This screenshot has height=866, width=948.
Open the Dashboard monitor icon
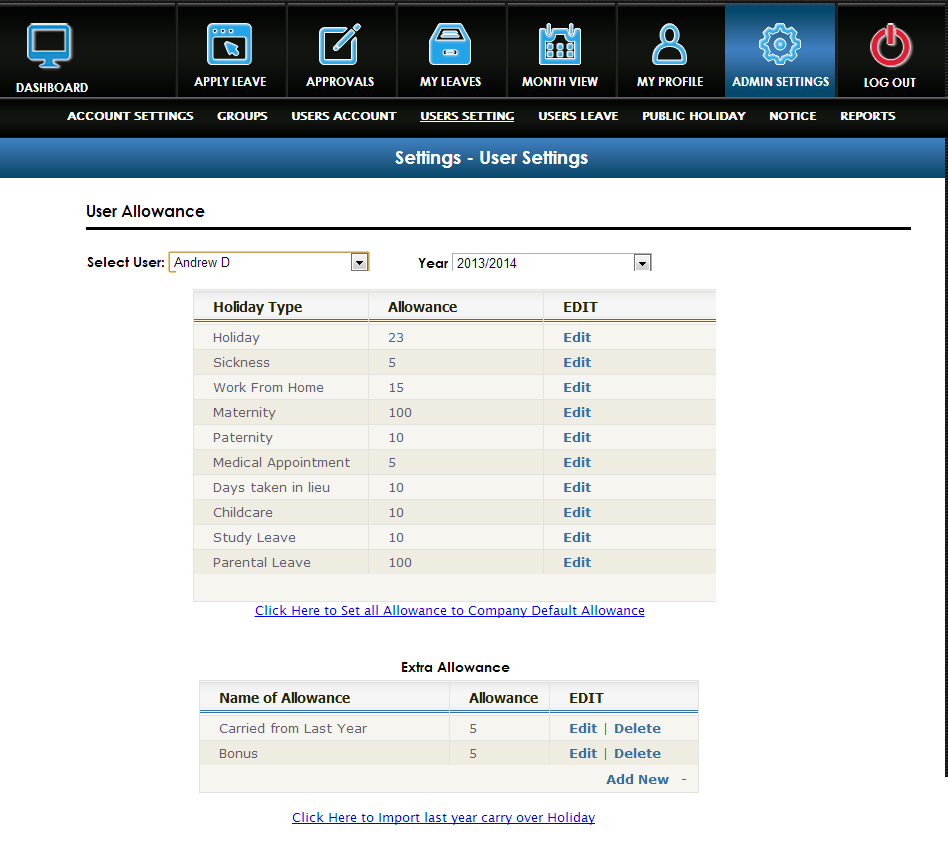[x=49, y=46]
